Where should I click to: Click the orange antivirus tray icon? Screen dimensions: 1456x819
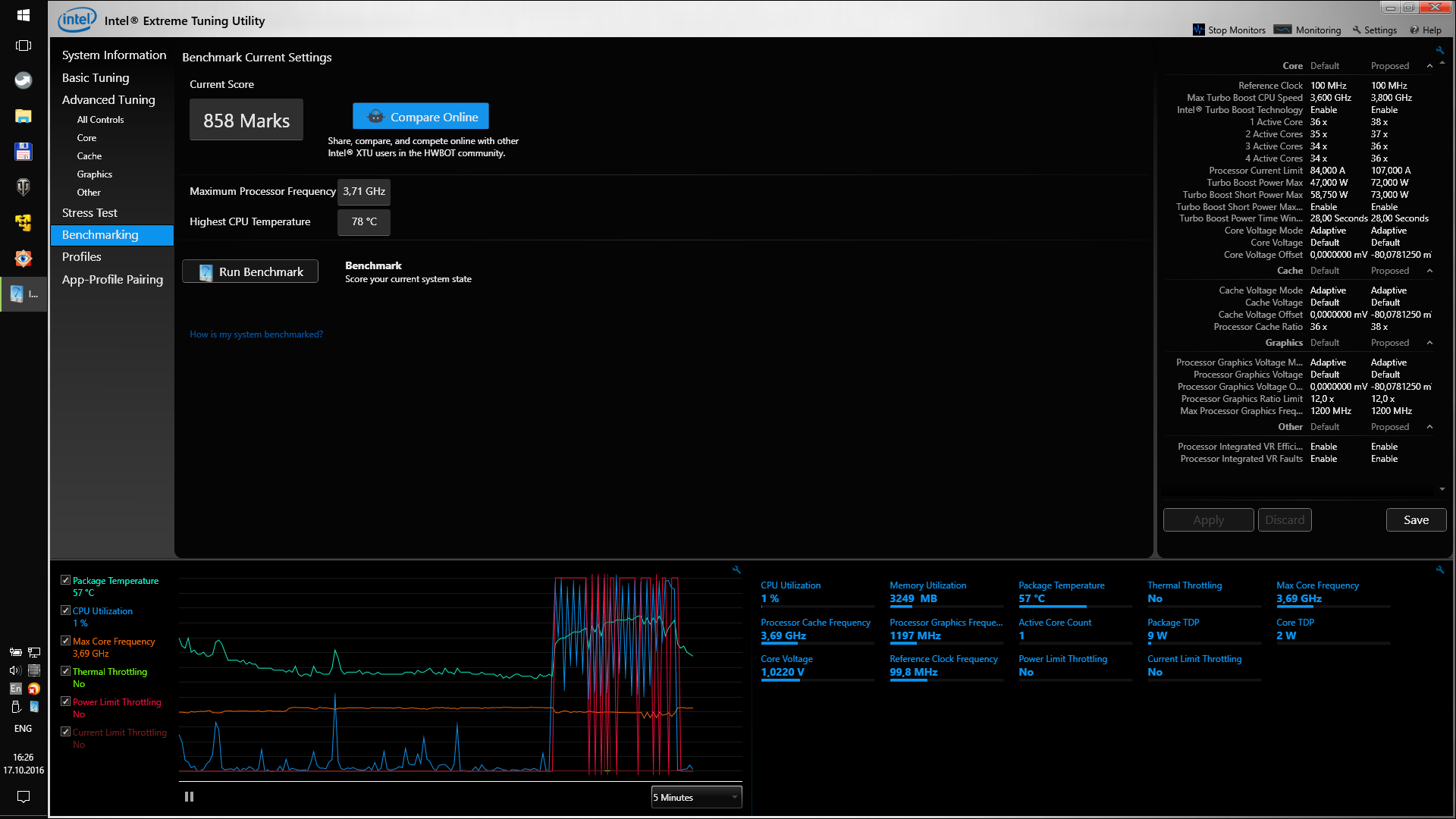coord(34,689)
